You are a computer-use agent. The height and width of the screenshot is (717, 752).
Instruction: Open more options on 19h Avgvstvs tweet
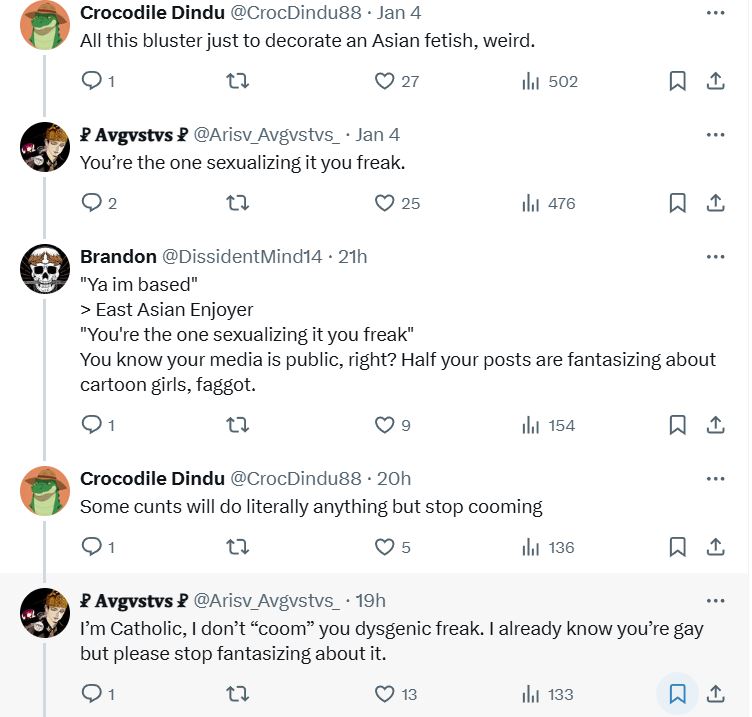tap(715, 601)
